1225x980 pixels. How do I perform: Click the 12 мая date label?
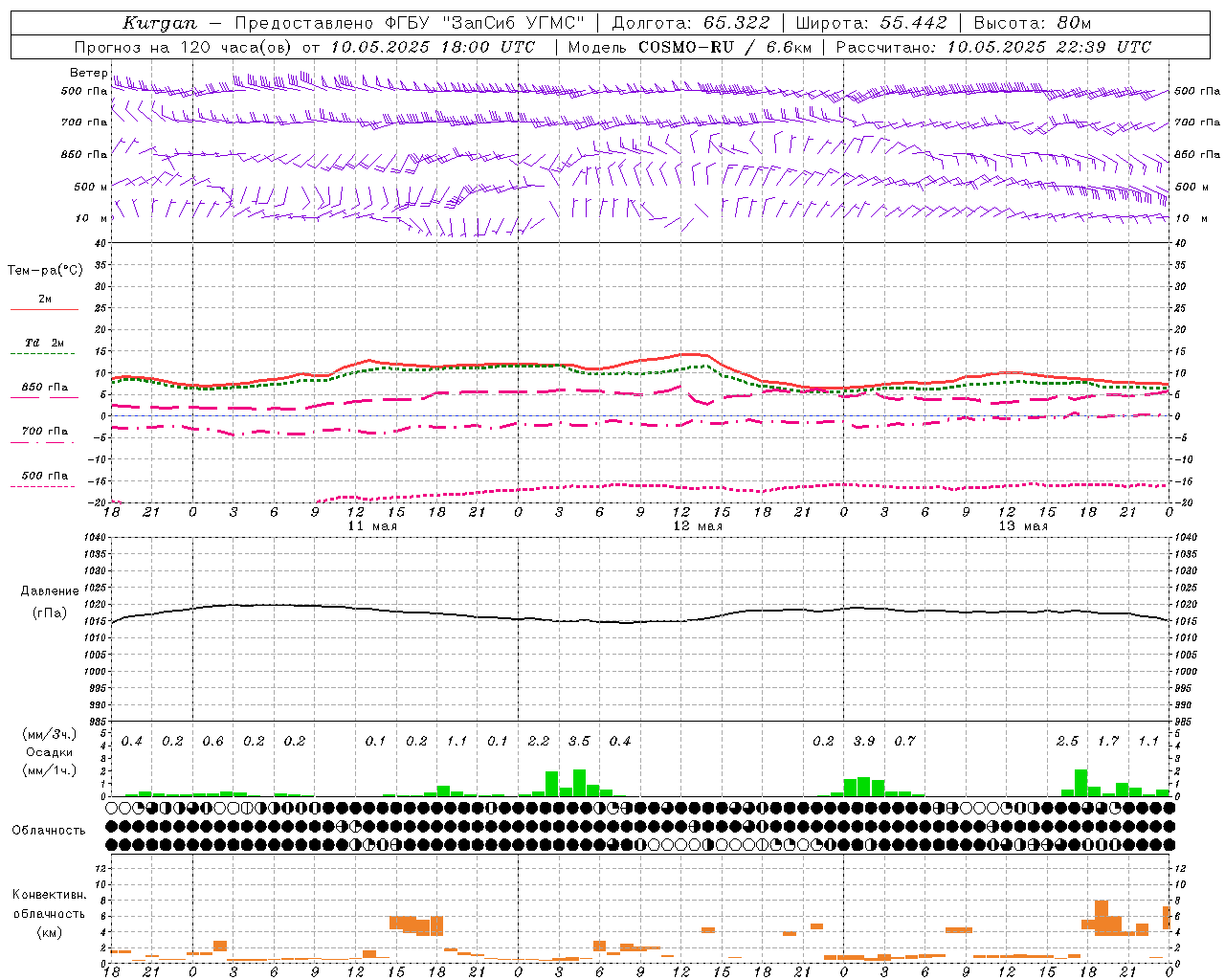(x=698, y=526)
